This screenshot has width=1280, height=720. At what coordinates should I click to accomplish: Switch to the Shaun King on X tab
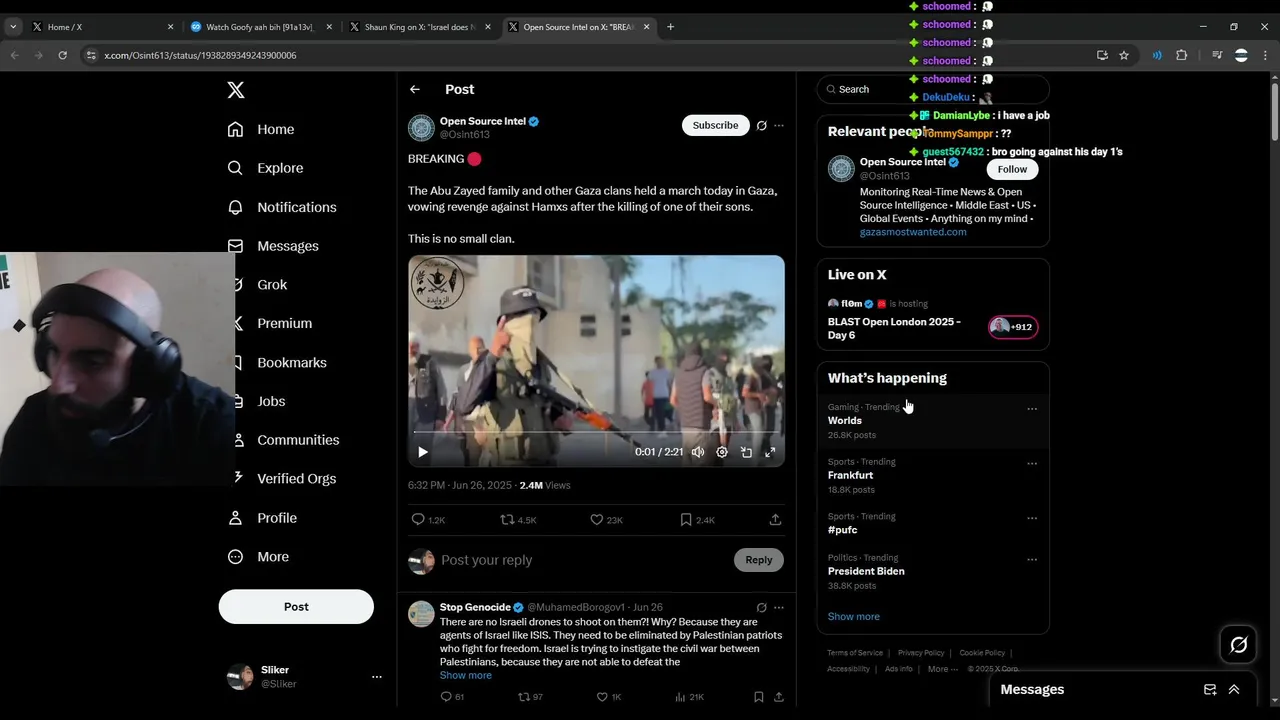point(419,27)
